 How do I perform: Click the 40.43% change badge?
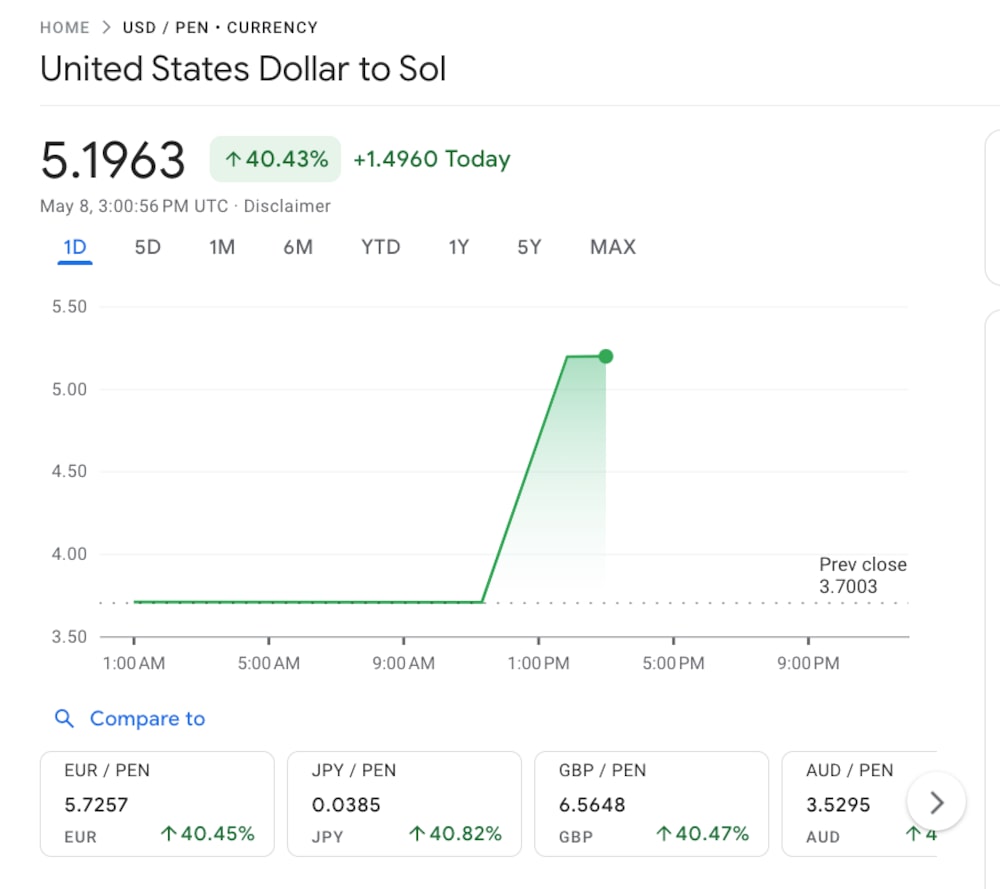[275, 158]
